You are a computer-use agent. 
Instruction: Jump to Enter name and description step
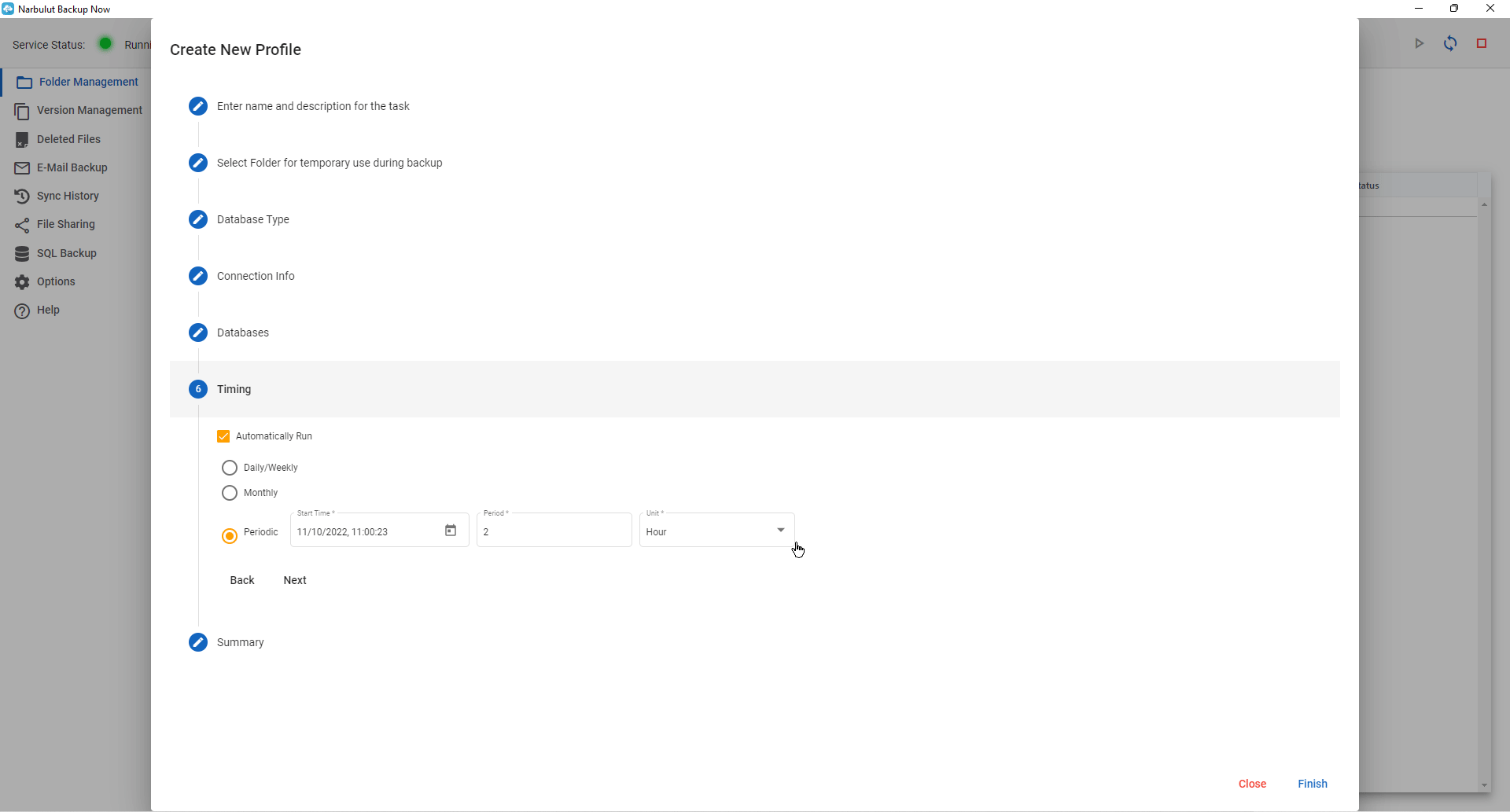pos(313,106)
